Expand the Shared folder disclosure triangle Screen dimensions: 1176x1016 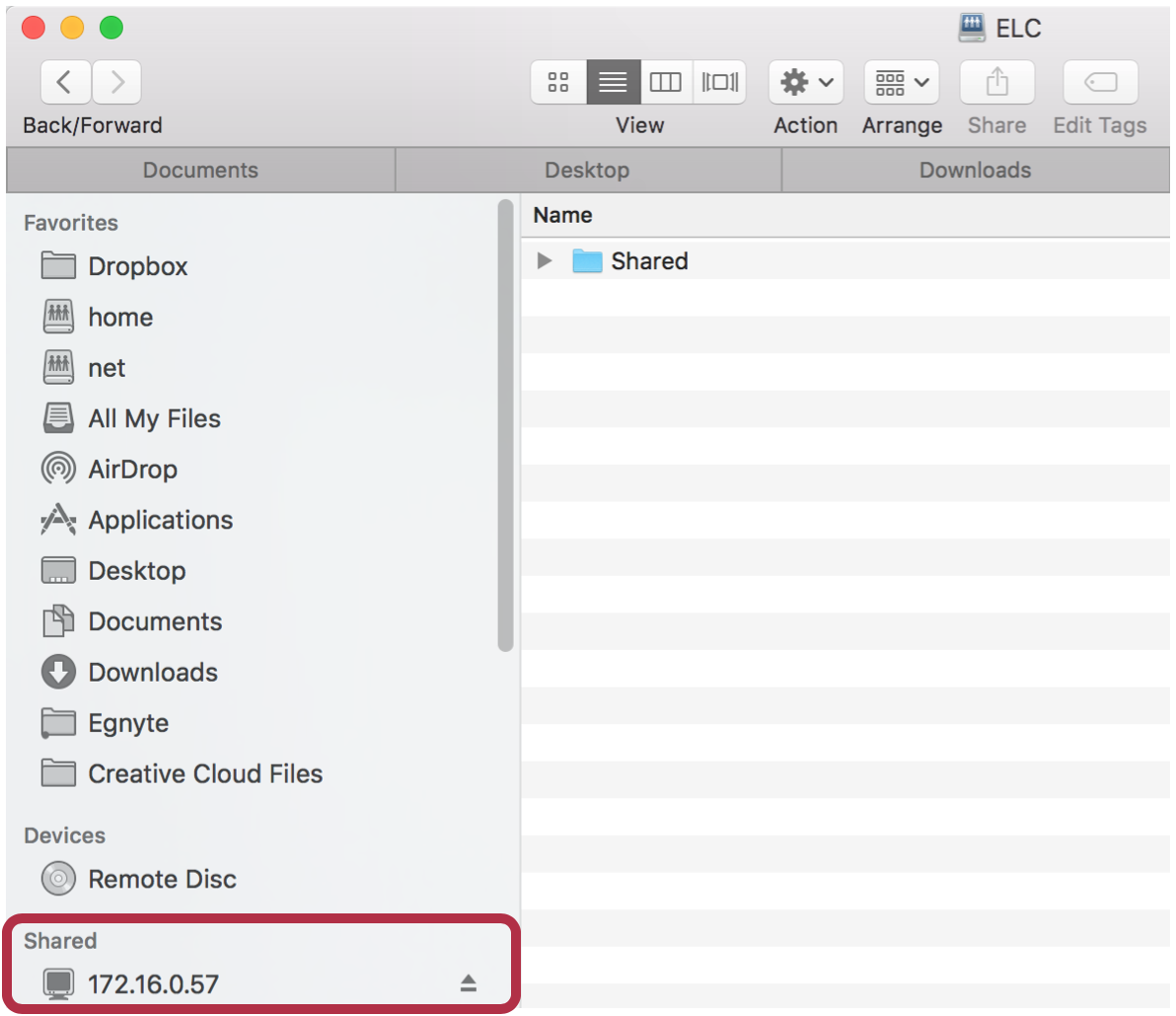click(x=545, y=261)
